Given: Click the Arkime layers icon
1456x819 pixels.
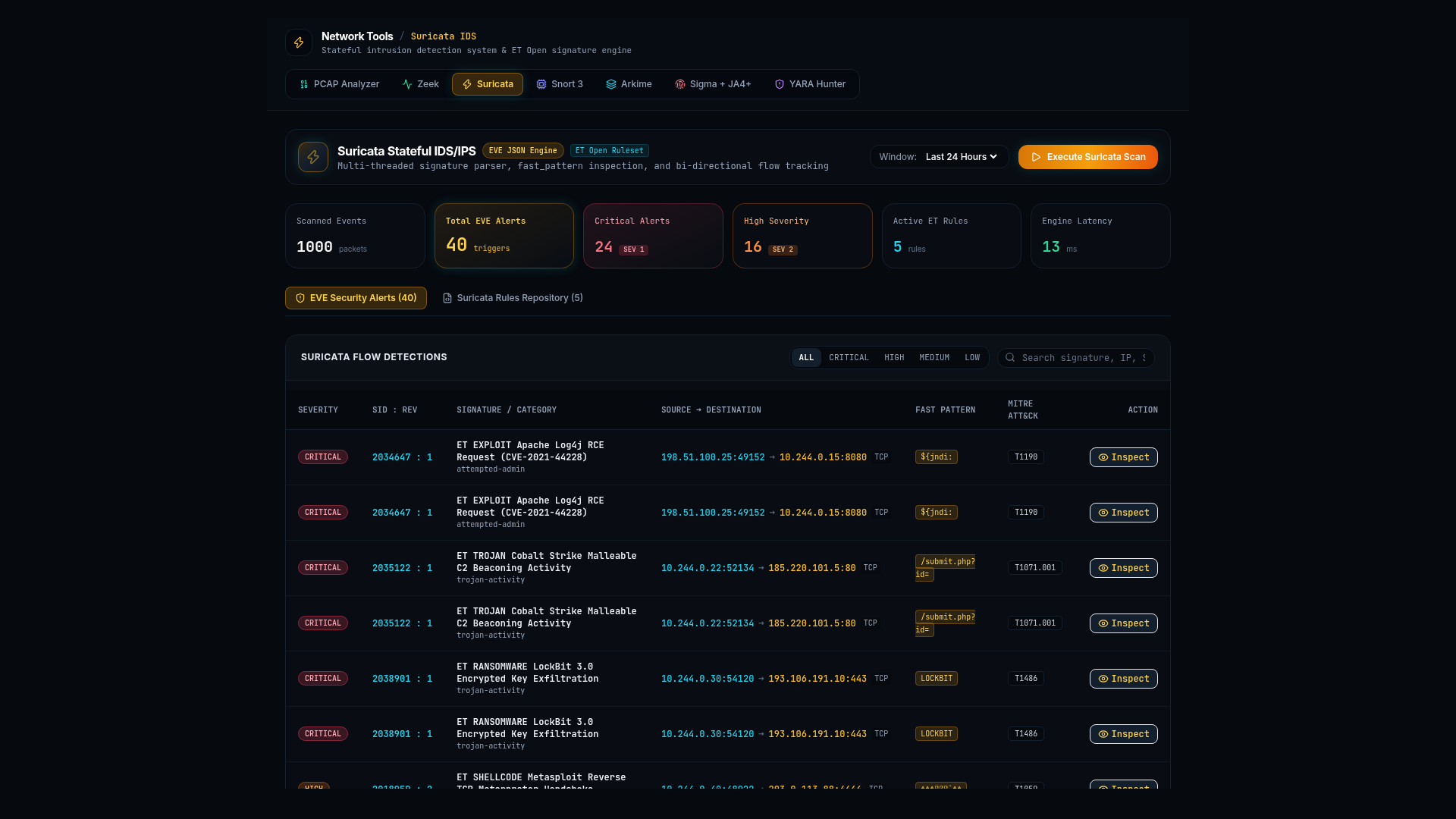Looking at the screenshot, I should [x=611, y=84].
